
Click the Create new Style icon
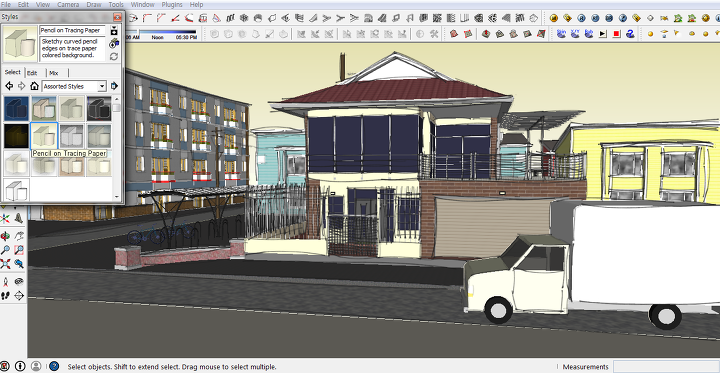114,44
